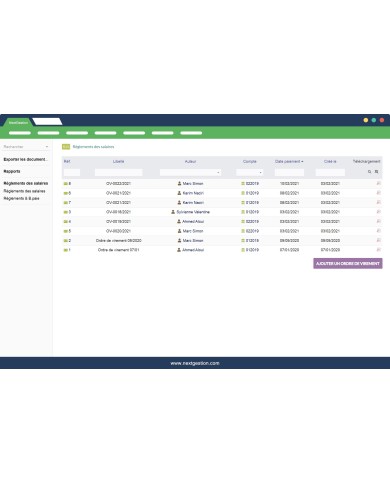Click the payment icon beside Réf 4
The height and width of the screenshot is (484, 390).
[66, 222]
